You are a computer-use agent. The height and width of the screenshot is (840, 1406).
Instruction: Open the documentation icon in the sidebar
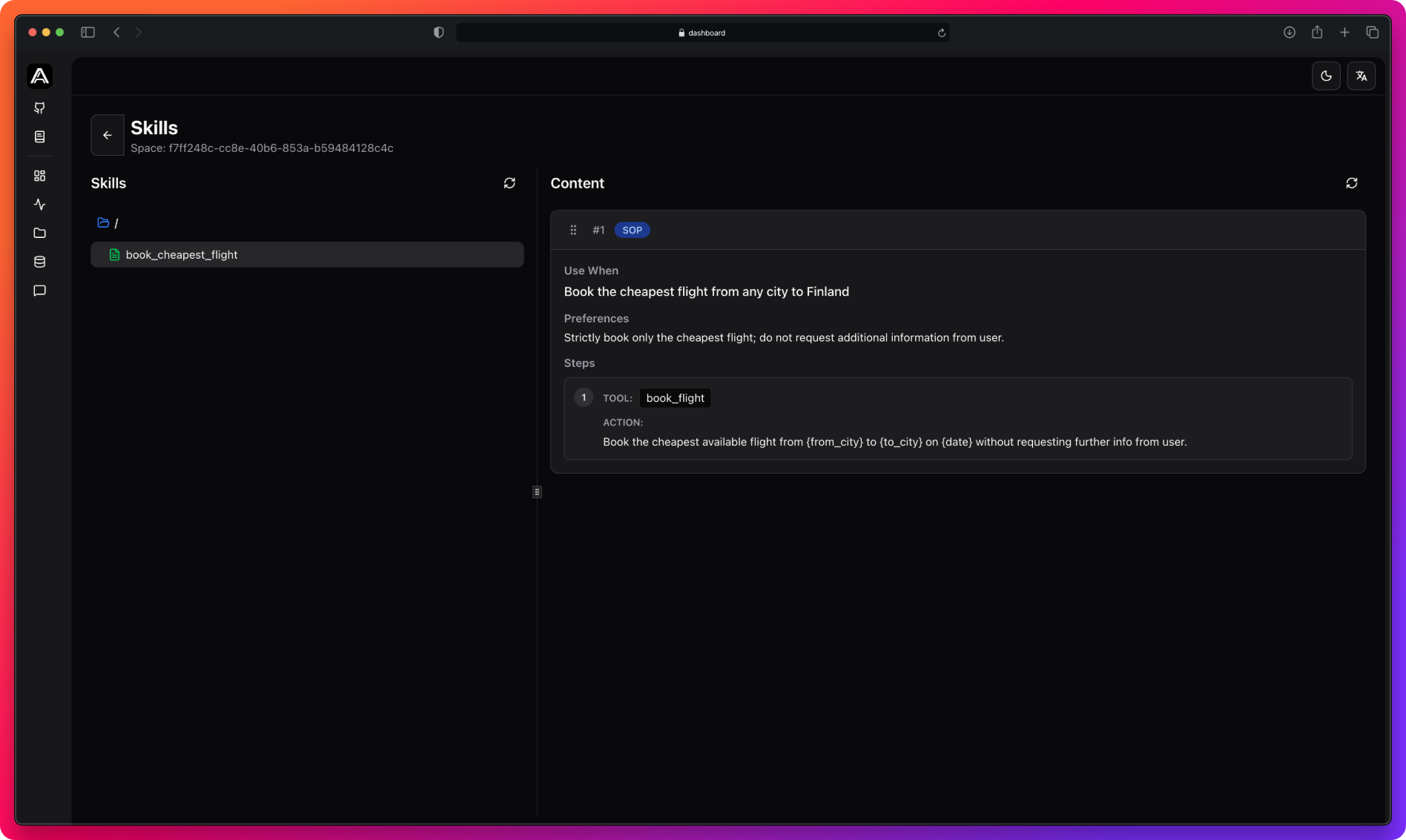click(x=40, y=136)
